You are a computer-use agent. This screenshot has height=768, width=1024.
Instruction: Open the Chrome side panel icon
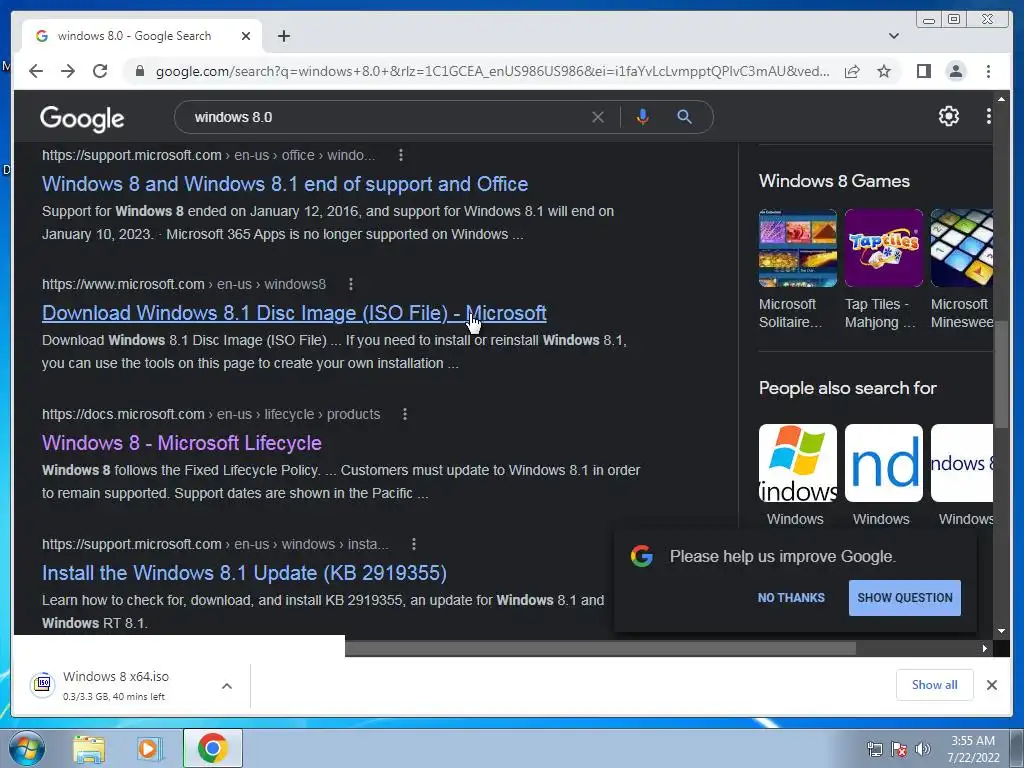[923, 71]
